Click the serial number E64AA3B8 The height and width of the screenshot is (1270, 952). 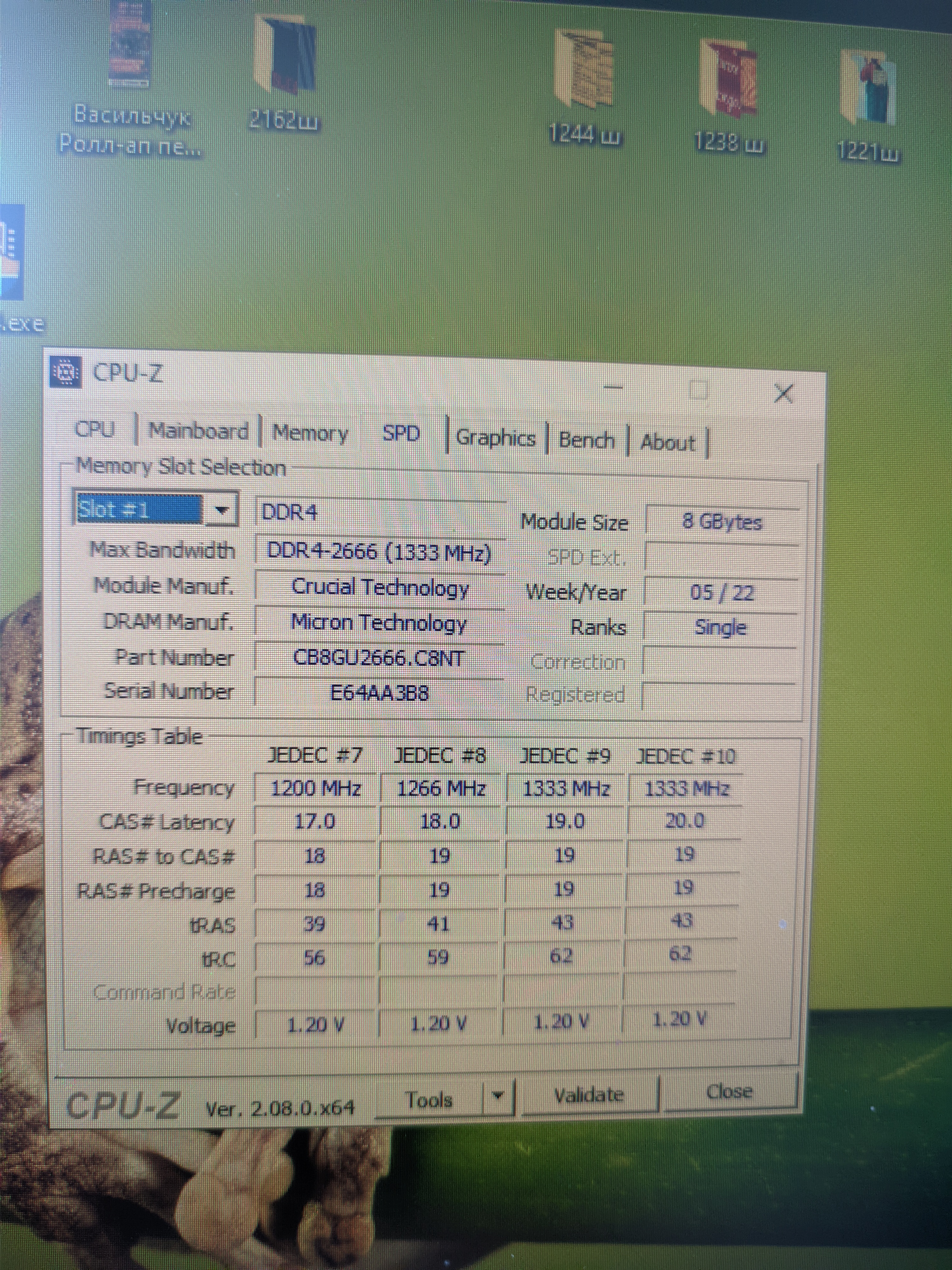pyautogui.click(x=380, y=693)
